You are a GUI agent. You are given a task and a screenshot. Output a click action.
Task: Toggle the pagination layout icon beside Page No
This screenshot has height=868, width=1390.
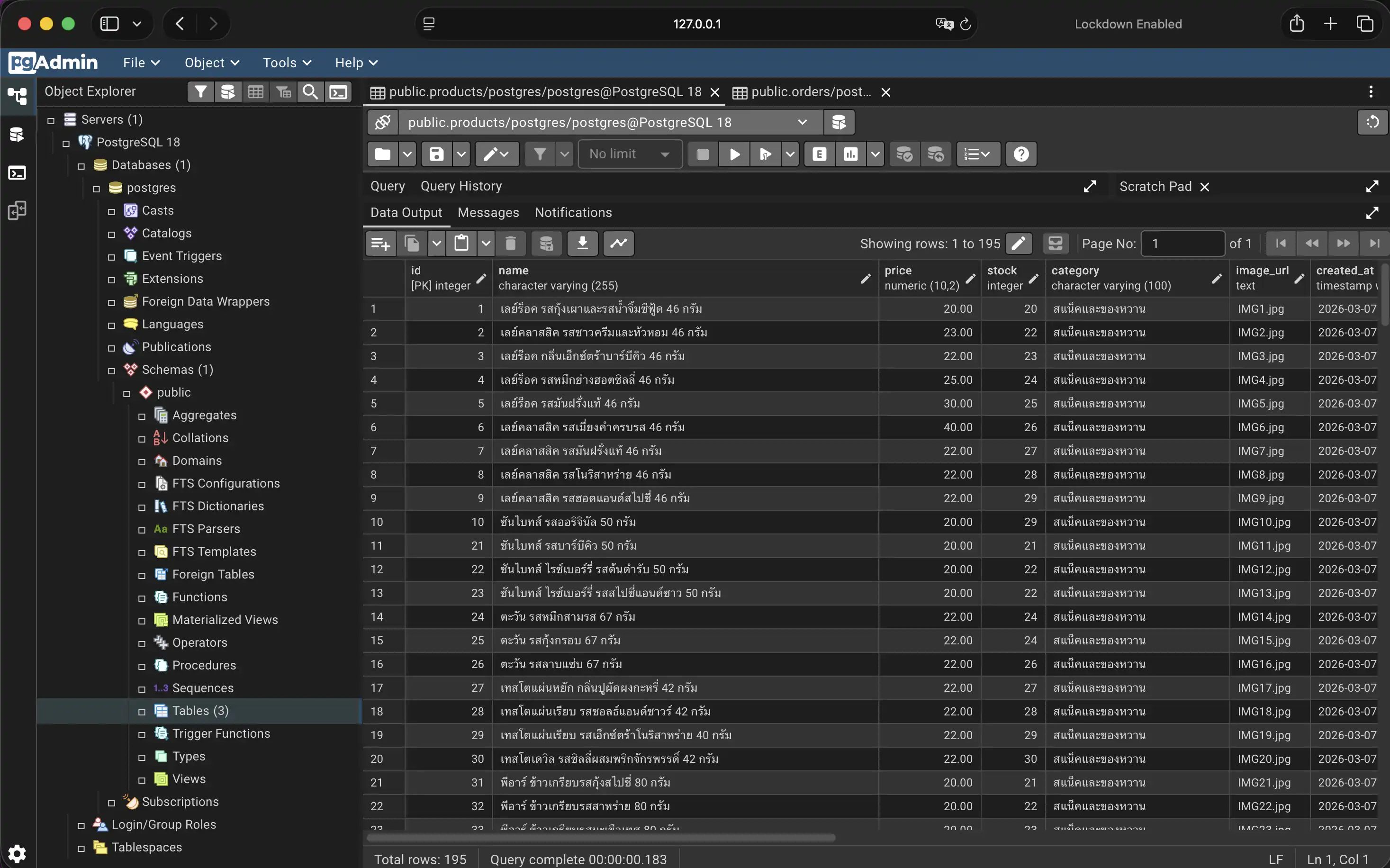(x=1055, y=244)
